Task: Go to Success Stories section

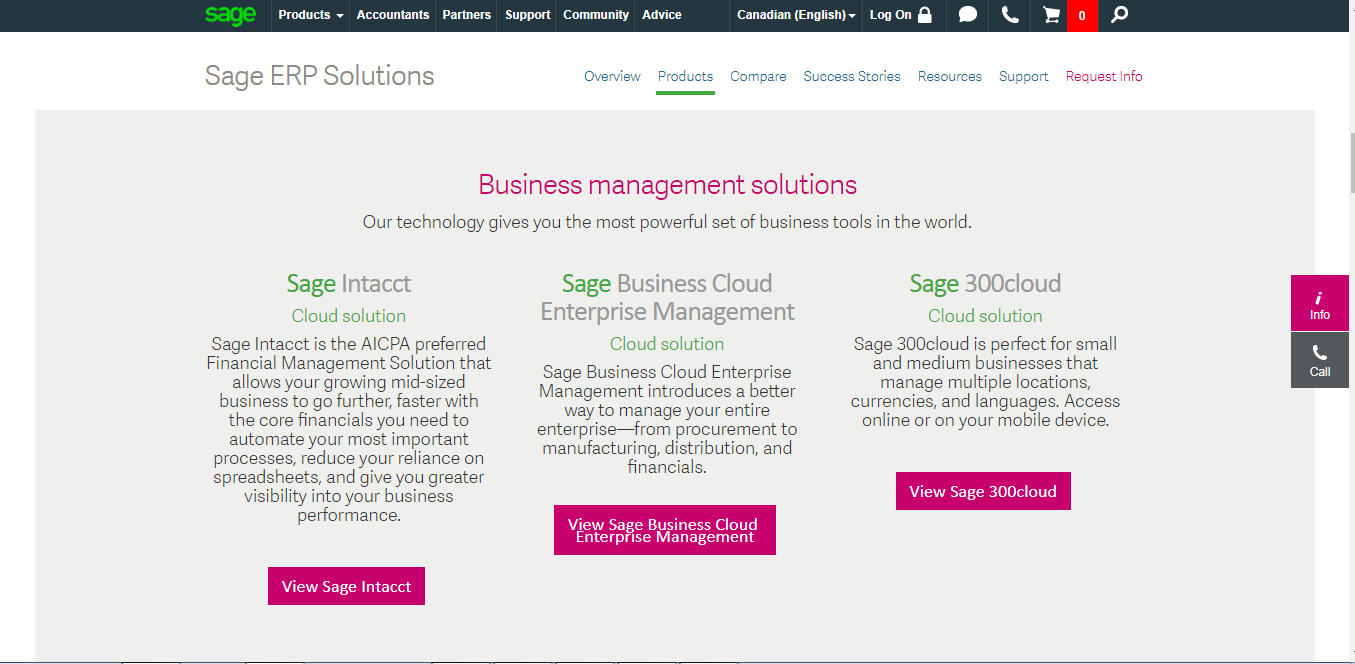Action: pyautogui.click(x=852, y=76)
